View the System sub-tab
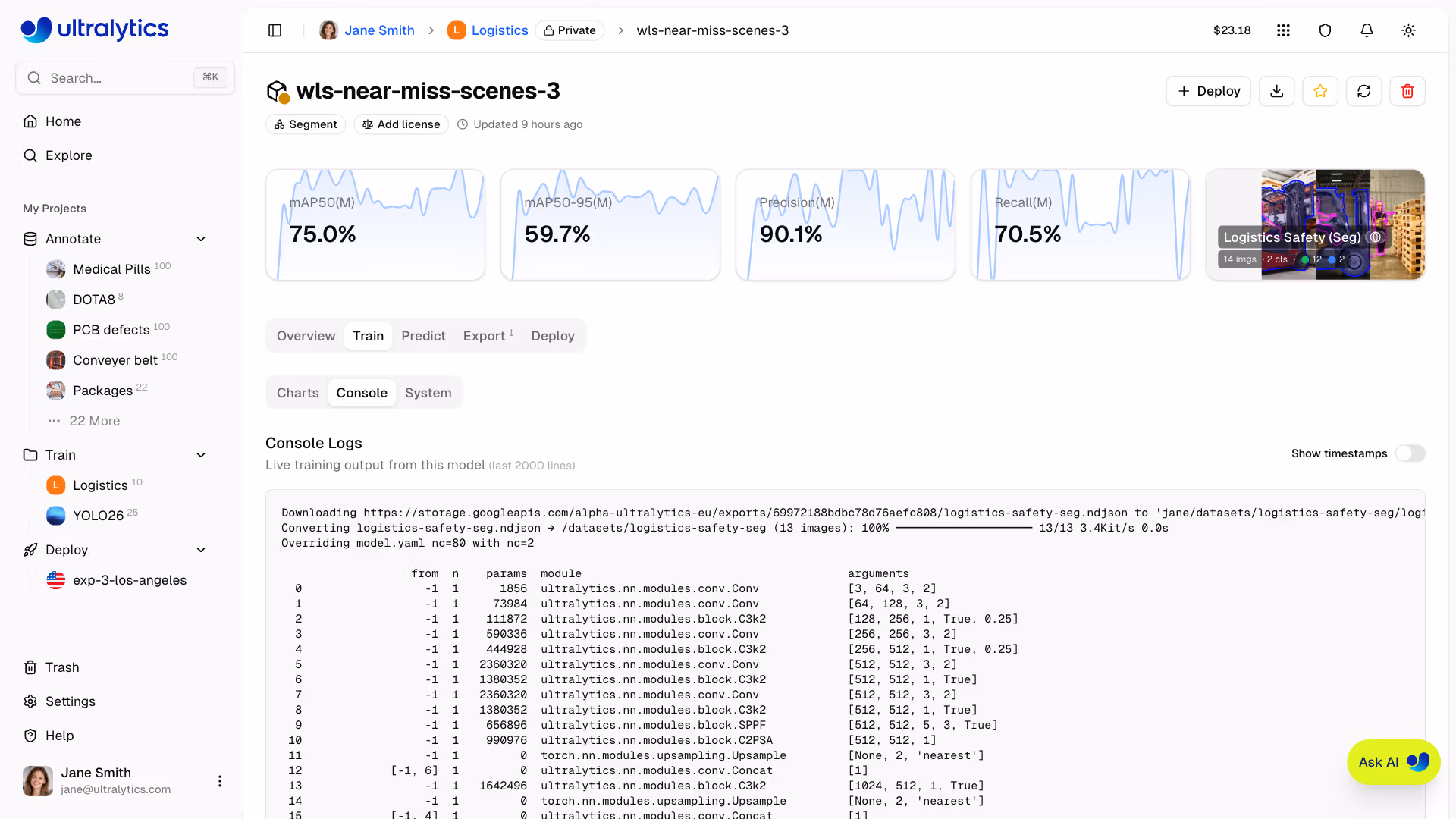Screen dimensions: 1456x819 (428, 393)
